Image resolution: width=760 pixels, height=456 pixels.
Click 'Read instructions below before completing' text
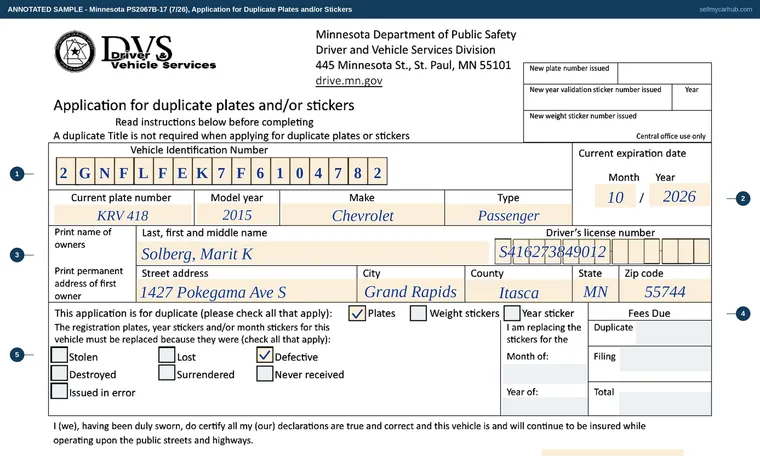[214, 122]
